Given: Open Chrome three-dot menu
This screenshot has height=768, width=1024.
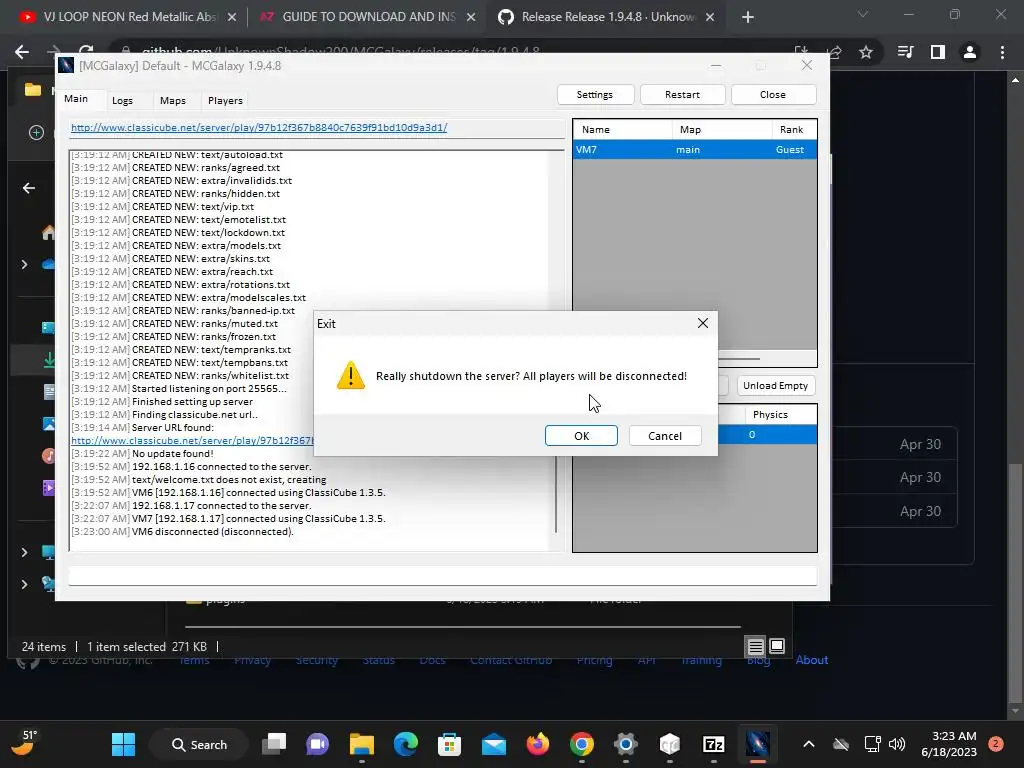Looking at the screenshot, I should pos(1002,52).
